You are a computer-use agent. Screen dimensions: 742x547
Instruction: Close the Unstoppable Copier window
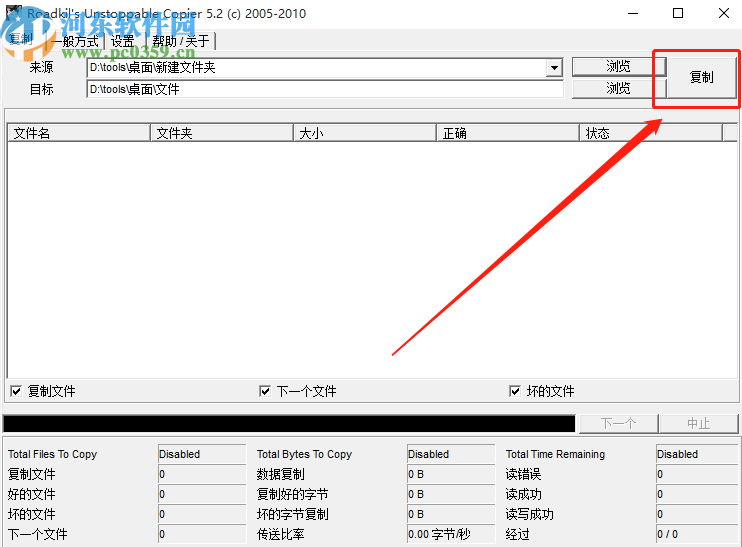click(724, 13)
